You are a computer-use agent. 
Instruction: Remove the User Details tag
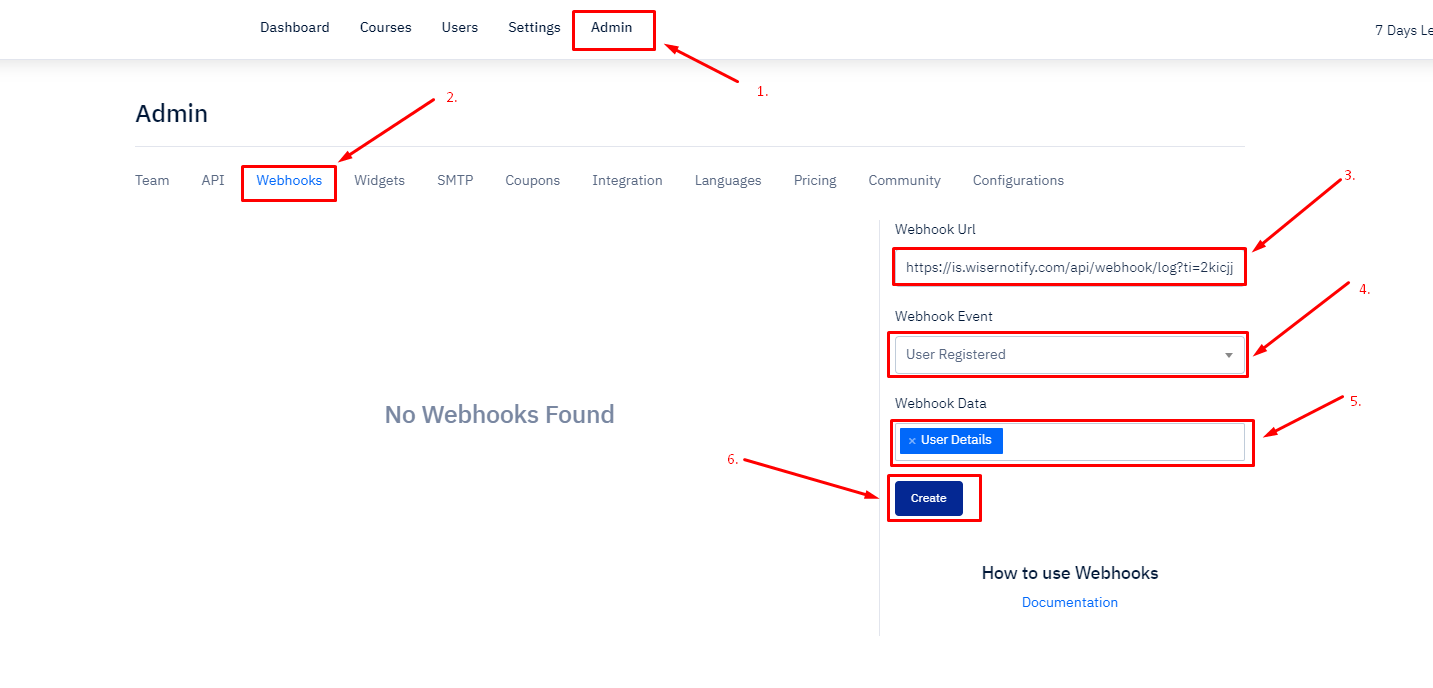click(x=912, y=441)
